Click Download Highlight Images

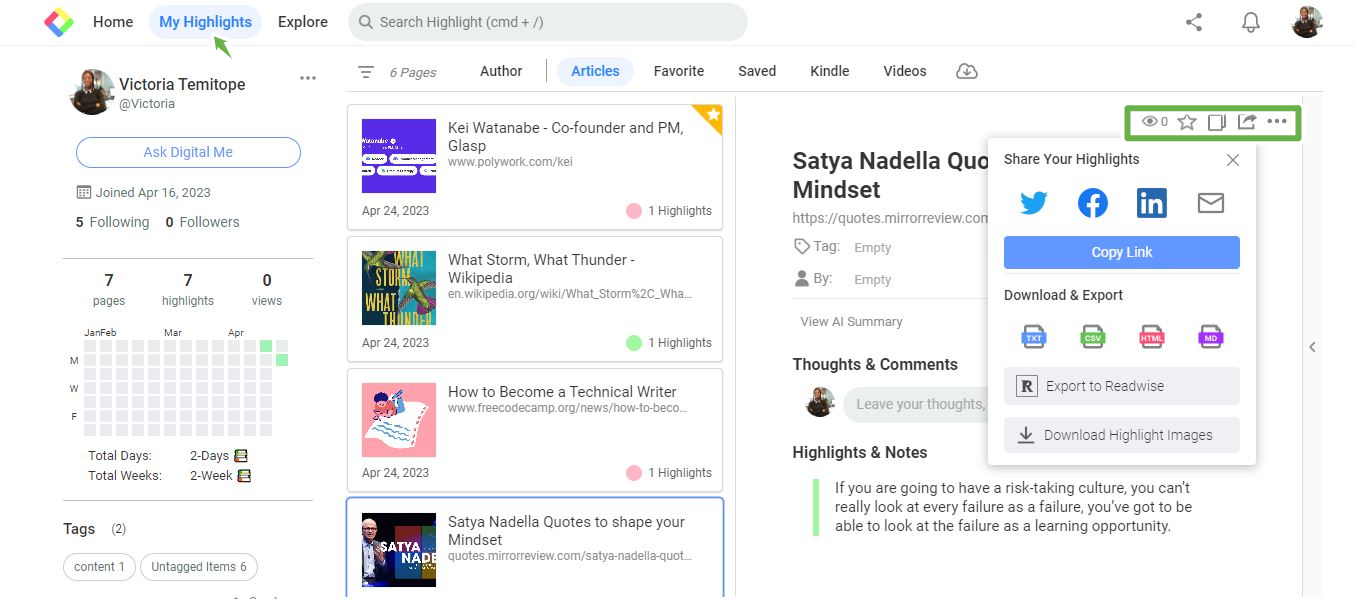(1122, 435)
